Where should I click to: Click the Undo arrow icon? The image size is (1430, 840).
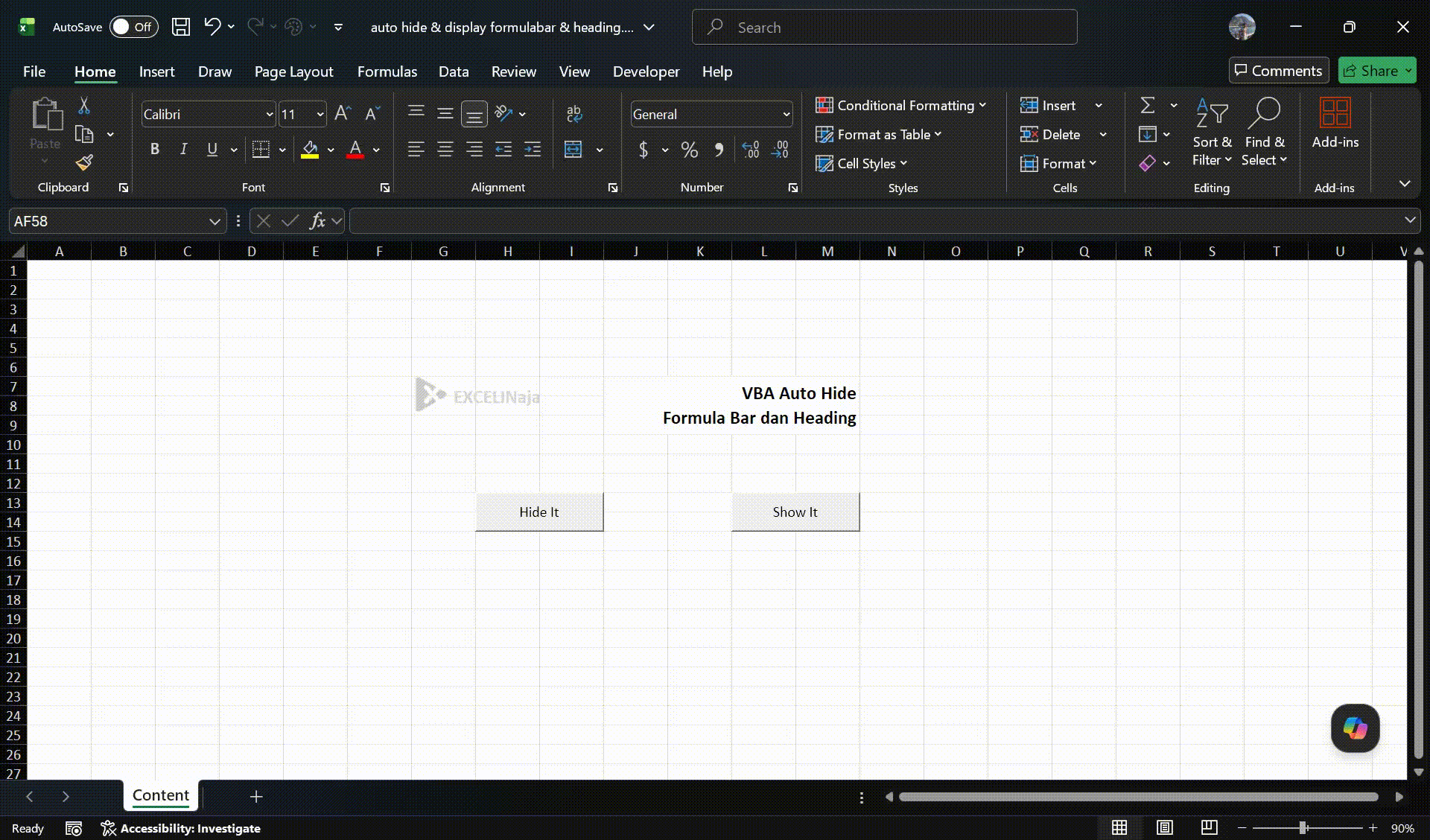coord(212,27)
